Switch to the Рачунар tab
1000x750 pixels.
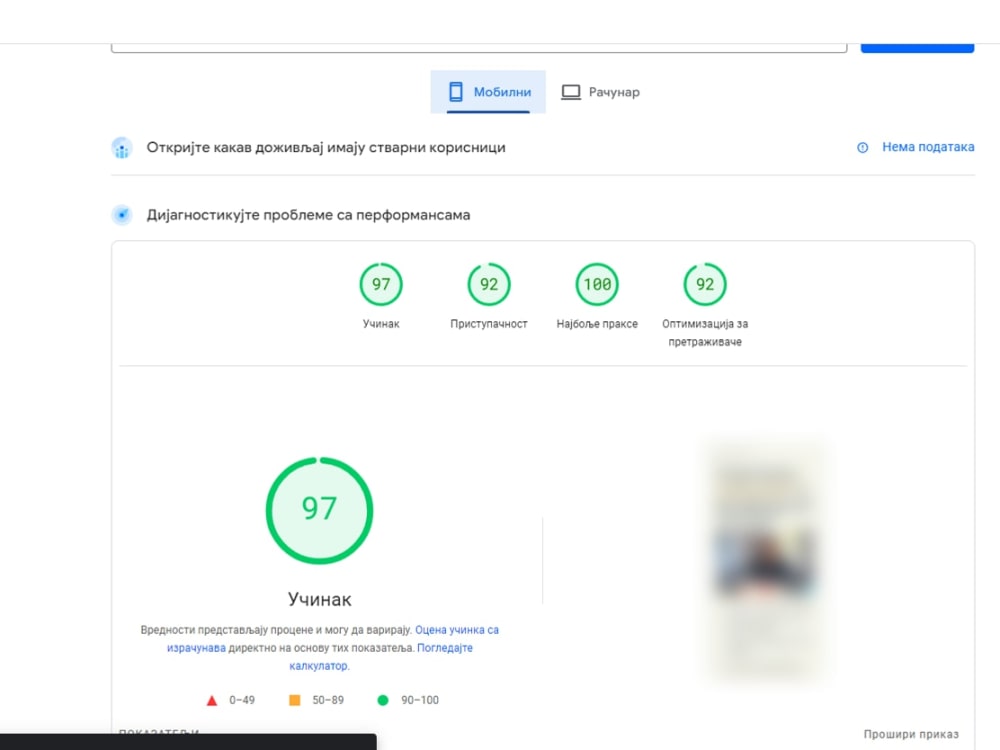(x=600, y=92)
